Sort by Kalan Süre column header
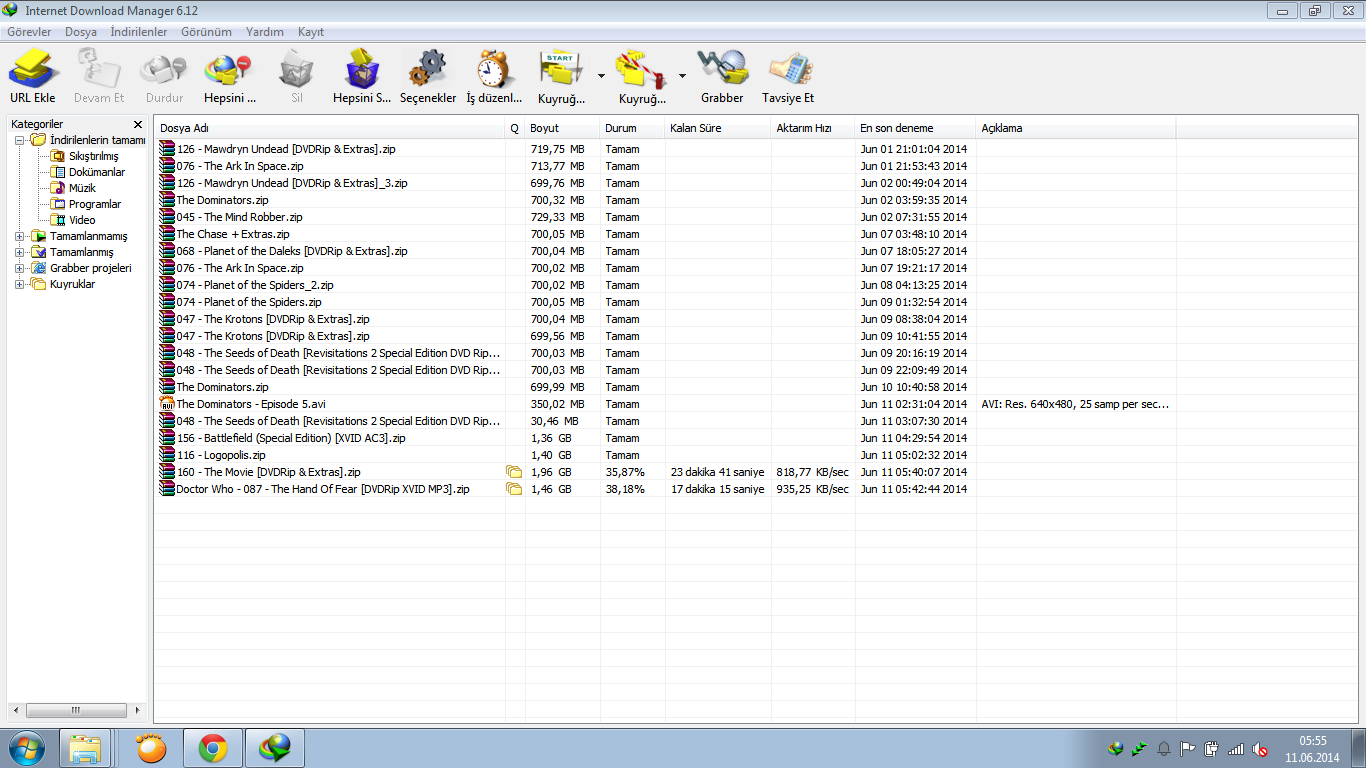 pos(718,128)
